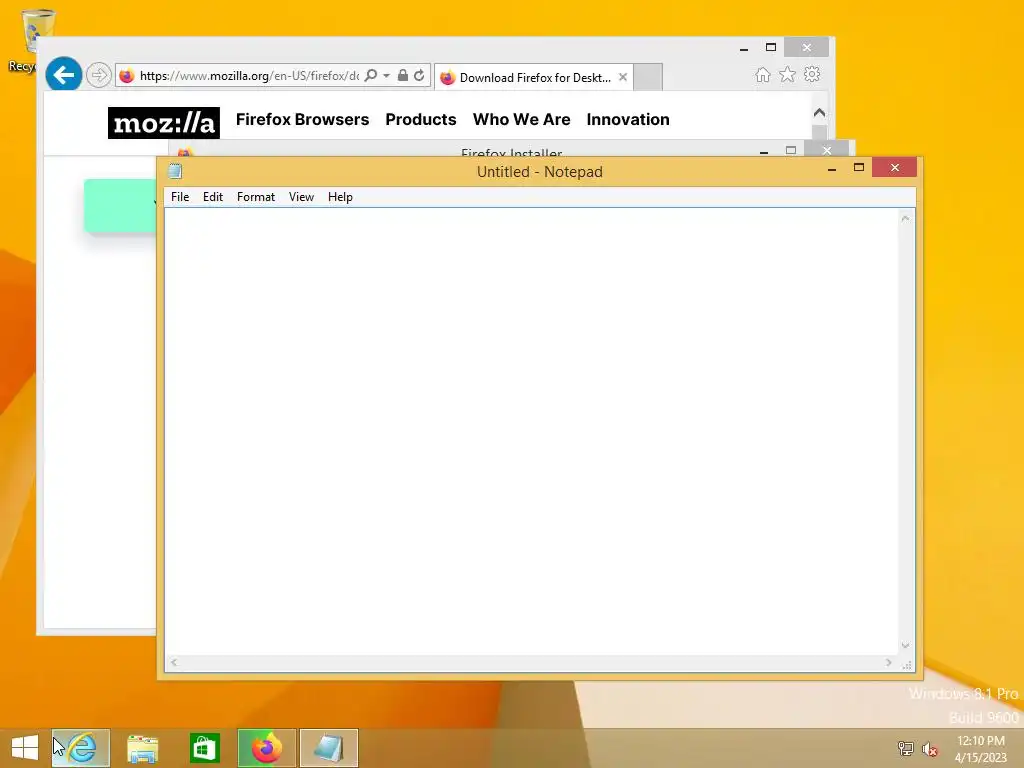Open the Who We Are navigation link
The image size is (1024, 768).
521,120
